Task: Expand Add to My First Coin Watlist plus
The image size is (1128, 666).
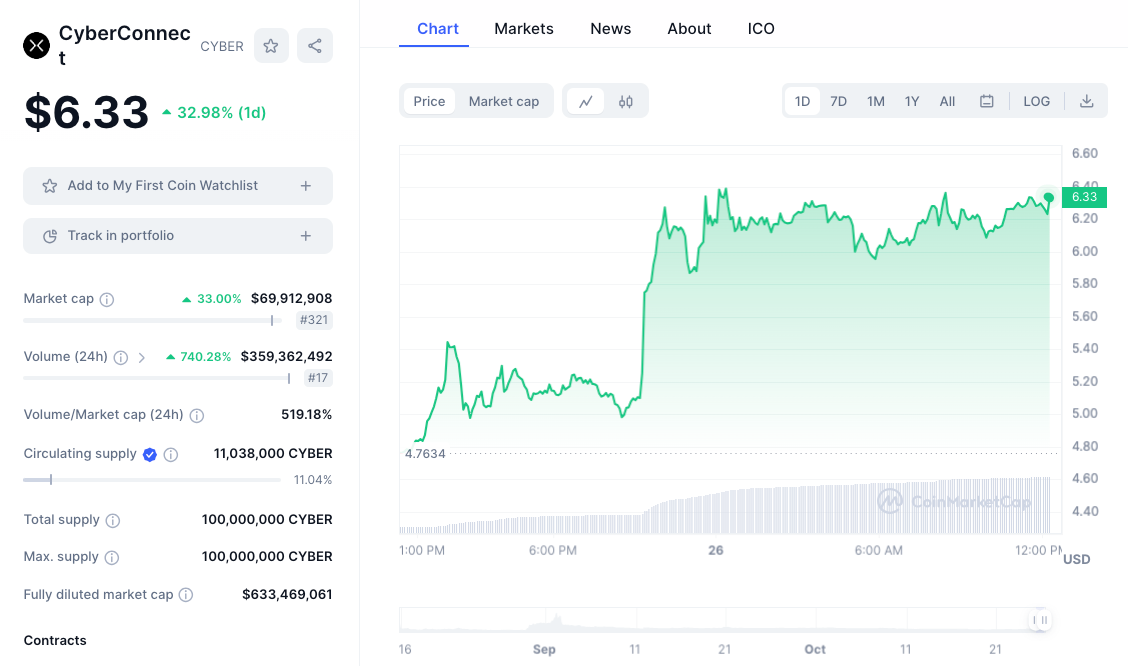Action: coord(306,186)
